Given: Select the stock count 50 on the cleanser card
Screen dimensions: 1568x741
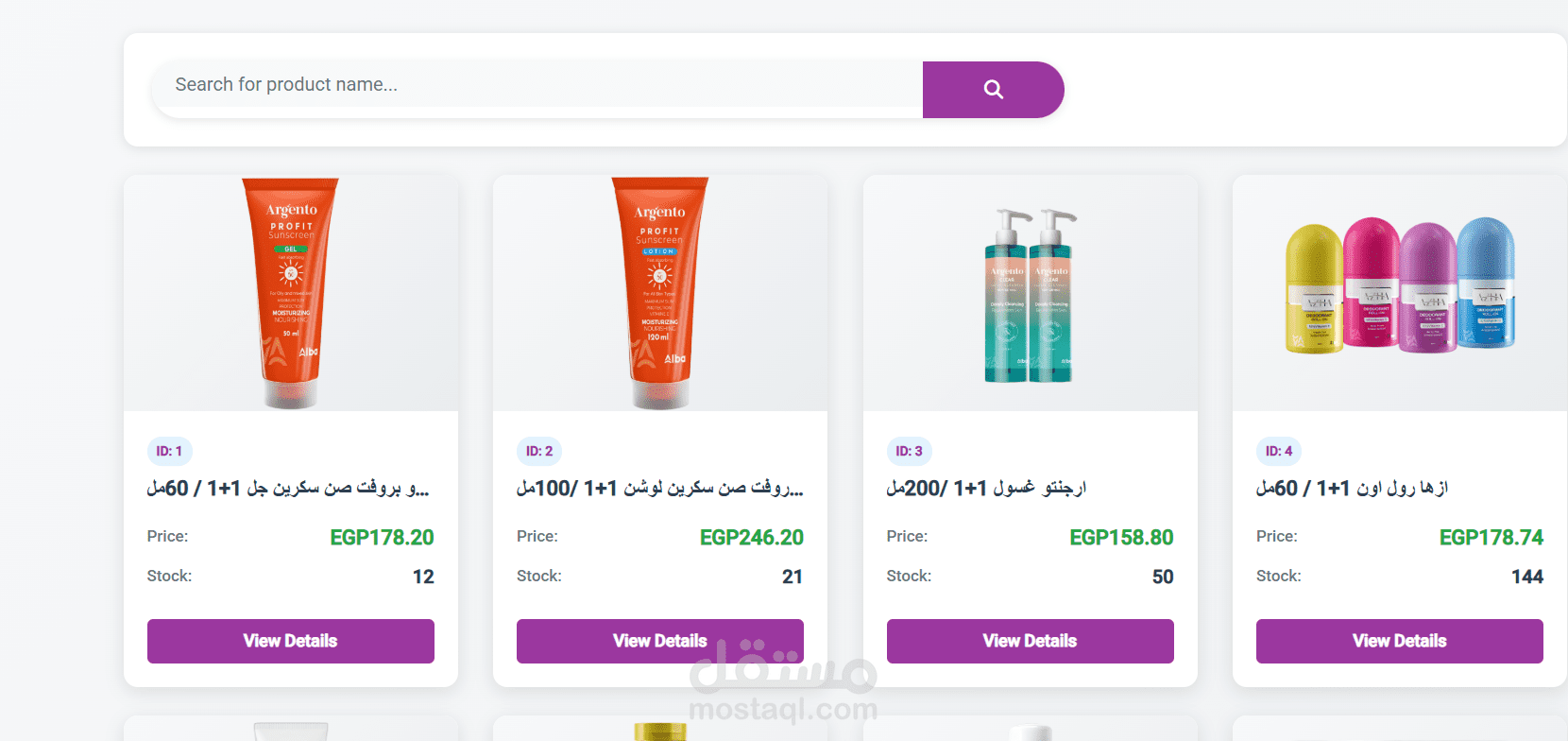Looking at the screenshot, I should tap(1163, 576).
